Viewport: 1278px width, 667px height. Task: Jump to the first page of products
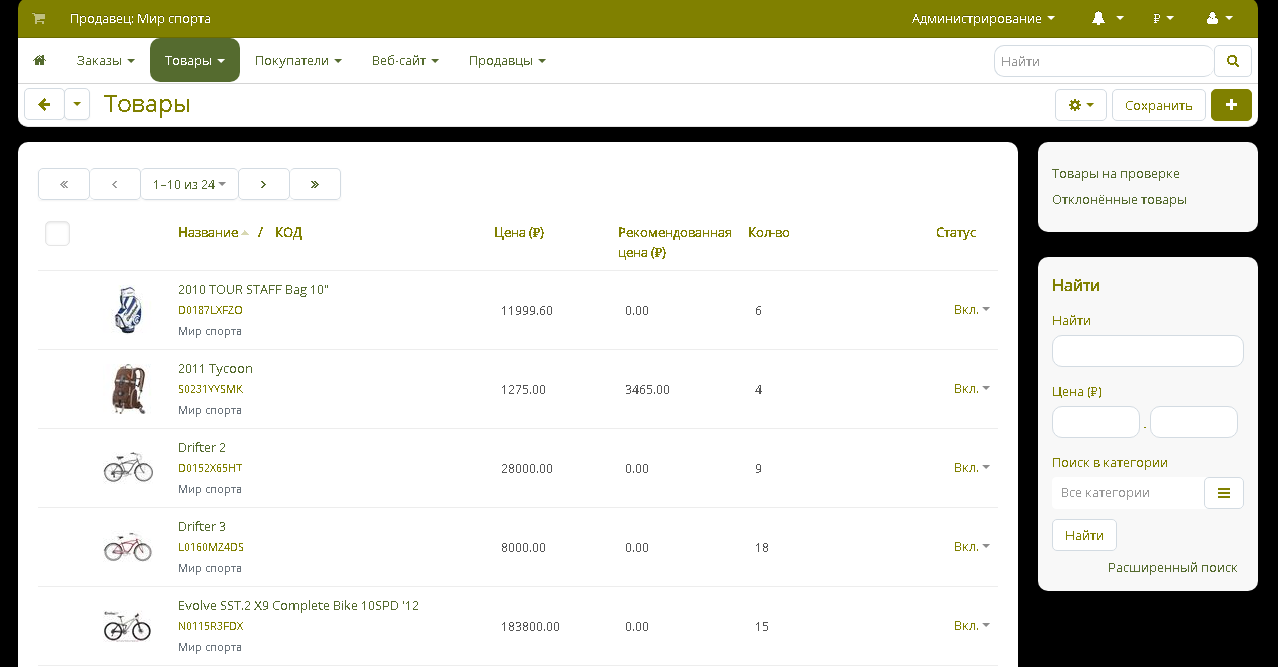coord(64,184)
